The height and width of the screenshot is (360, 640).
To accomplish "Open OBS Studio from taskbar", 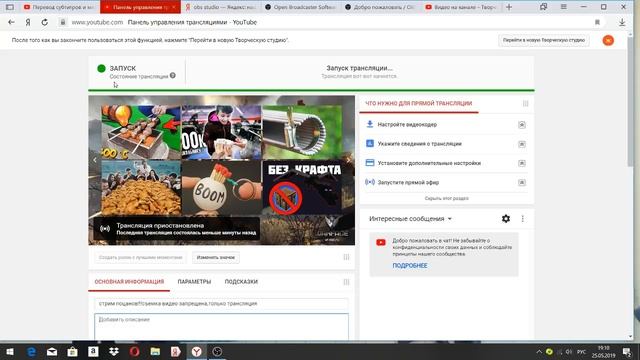I will (x=217, y=352).
